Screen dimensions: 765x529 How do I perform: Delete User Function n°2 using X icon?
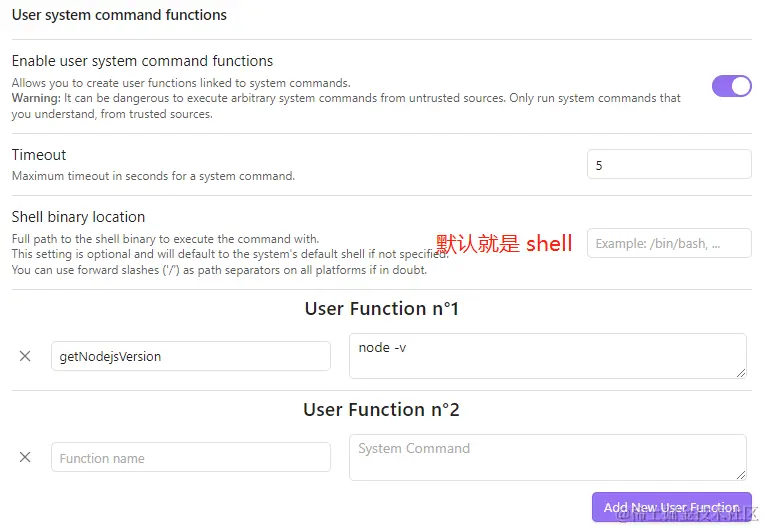[x=25, y=457]
